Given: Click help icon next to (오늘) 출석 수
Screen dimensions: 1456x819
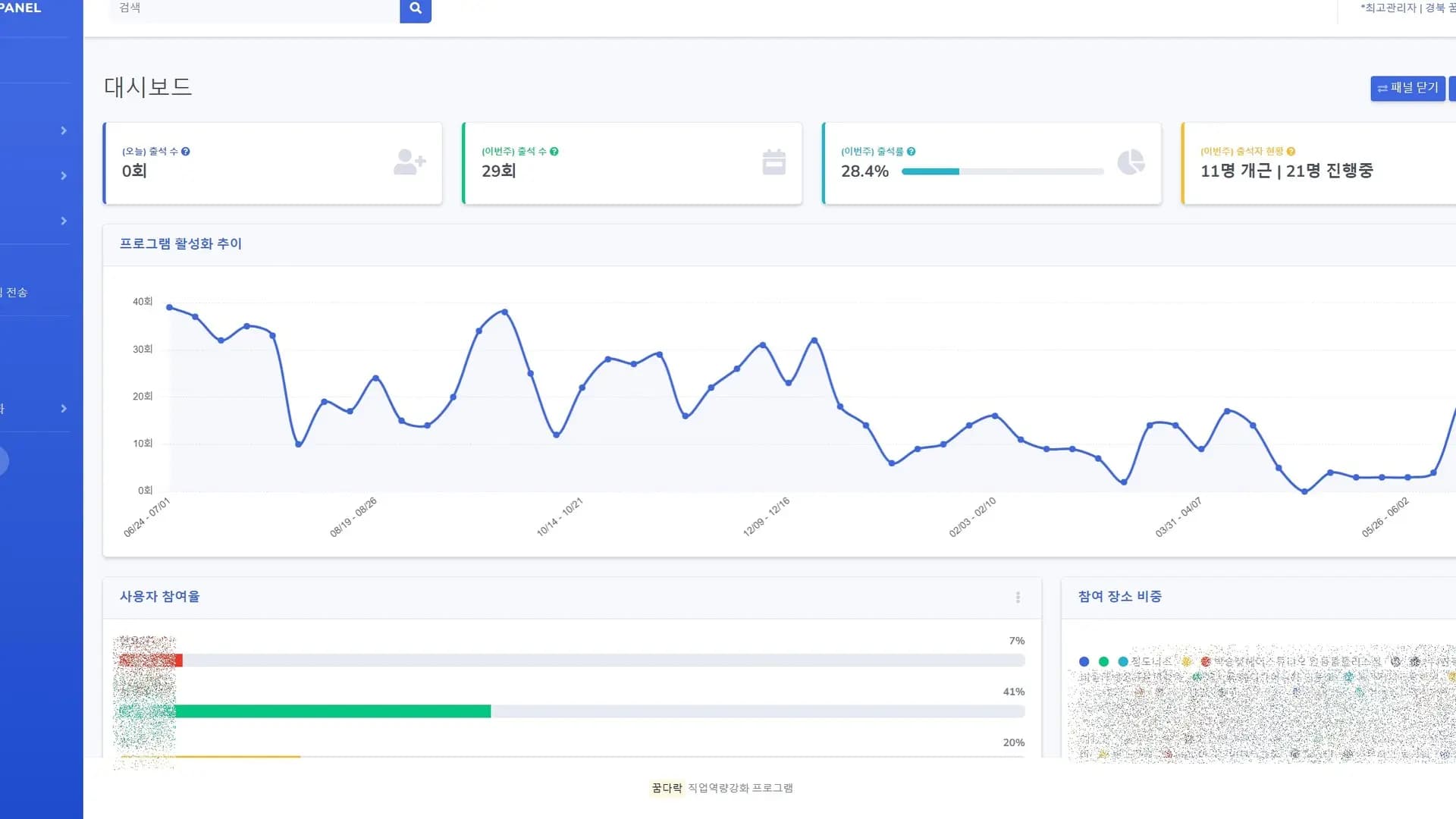Looking at the screenshot, I should pos(186,152).
